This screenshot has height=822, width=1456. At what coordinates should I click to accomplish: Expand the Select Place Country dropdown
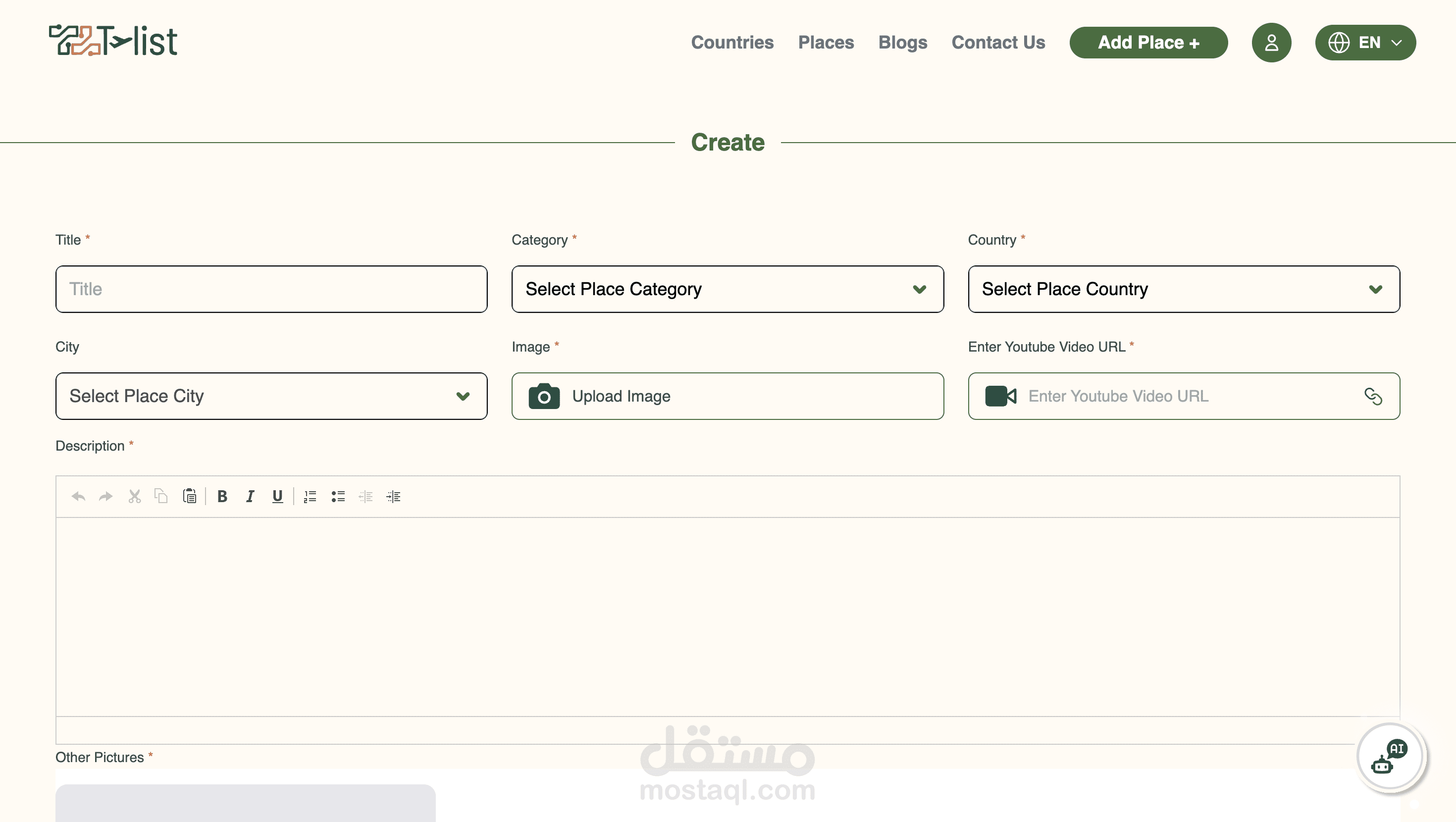tap(1184, 289)
